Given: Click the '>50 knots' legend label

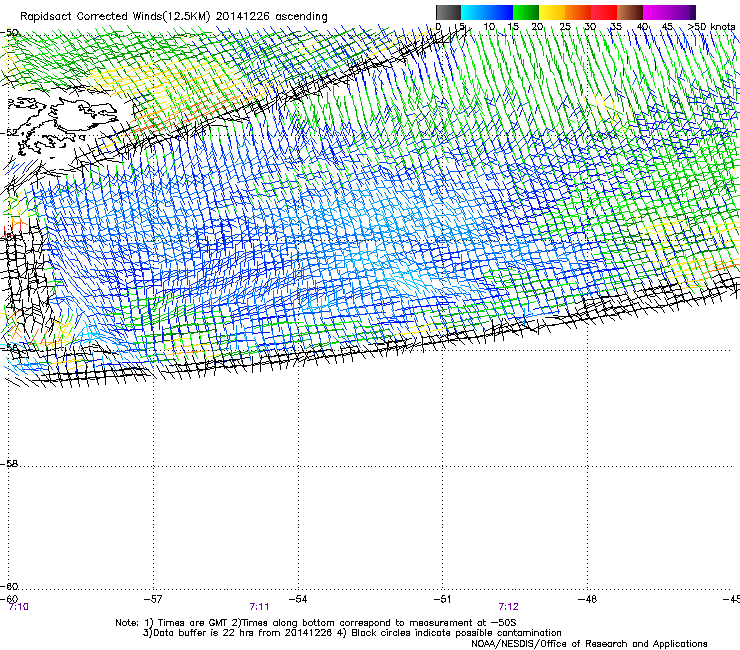Looking at the screenshot, I should pos(711,27).
